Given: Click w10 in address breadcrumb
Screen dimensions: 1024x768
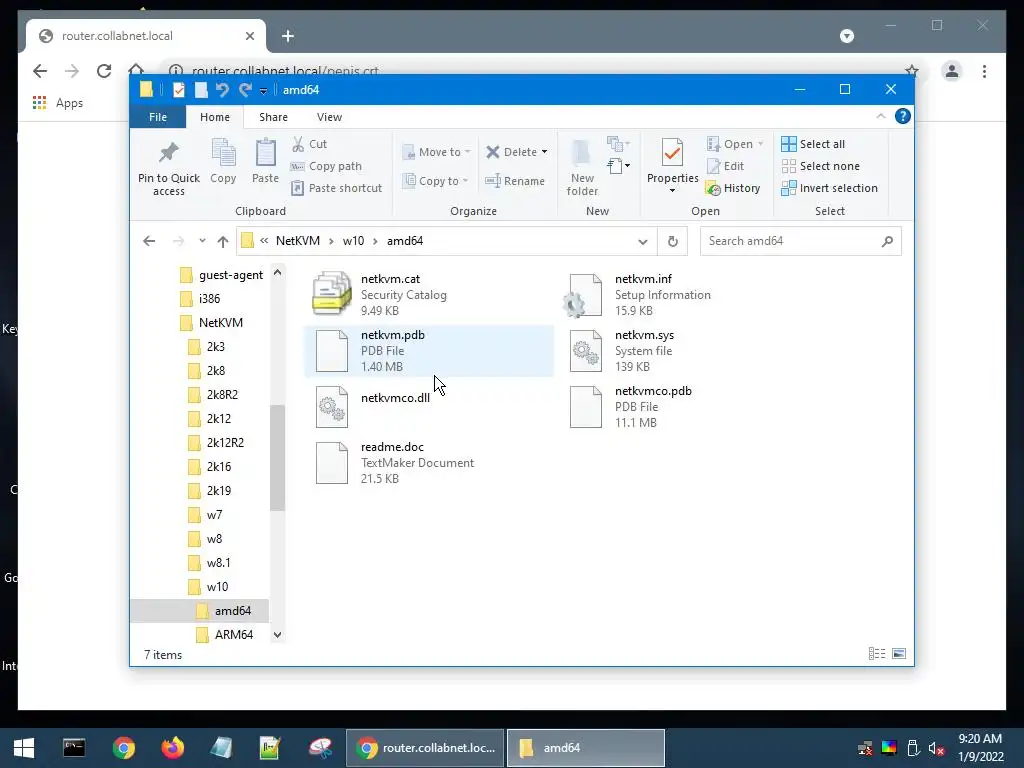Looking at the screenshot, I should pos(353,241).
